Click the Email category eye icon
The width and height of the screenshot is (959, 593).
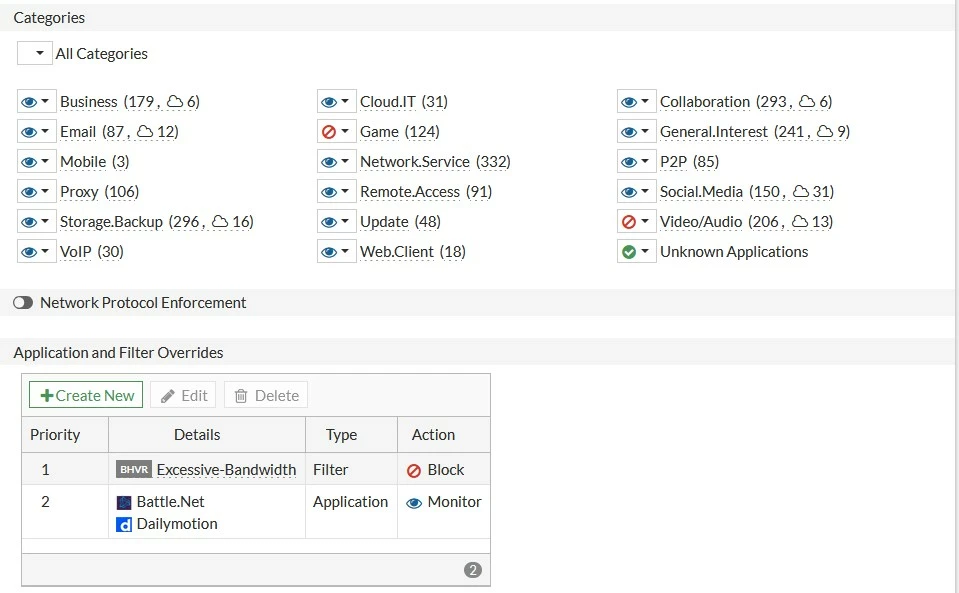[29, 131]
